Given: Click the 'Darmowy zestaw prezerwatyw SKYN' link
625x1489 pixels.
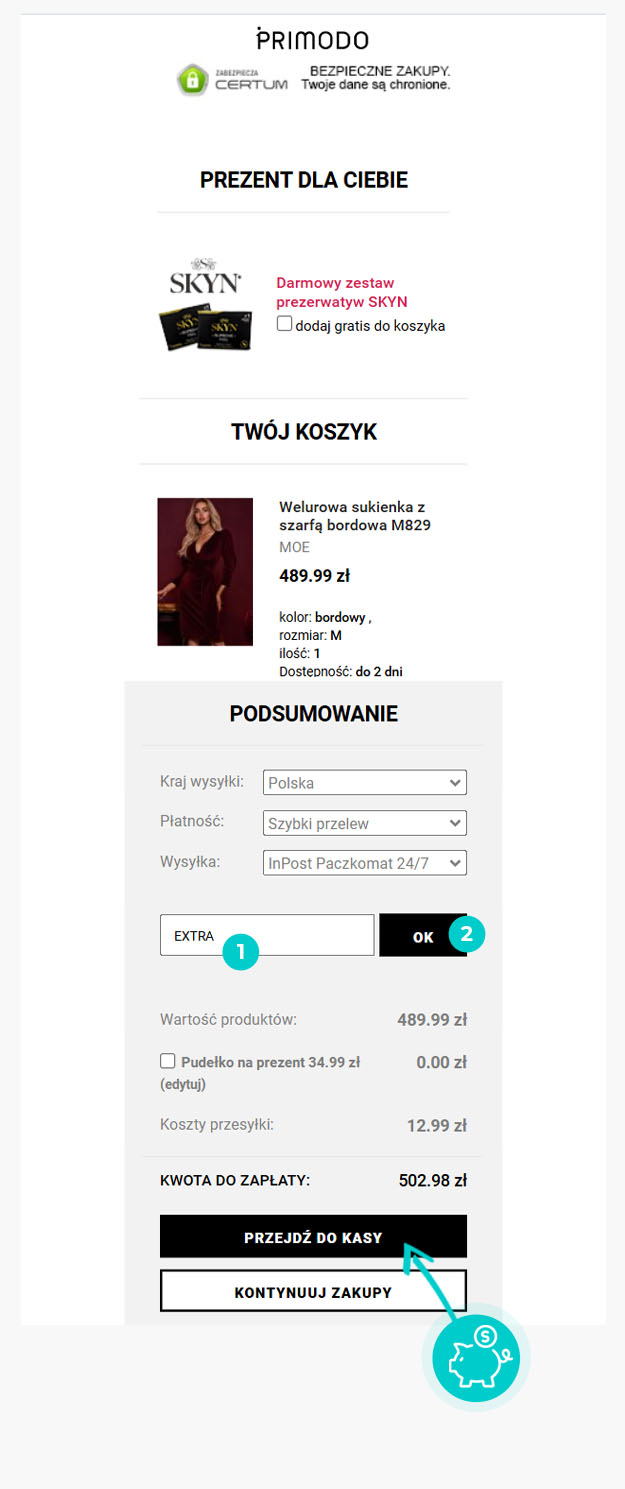Looking at the screenshot, I should [342, 292].
